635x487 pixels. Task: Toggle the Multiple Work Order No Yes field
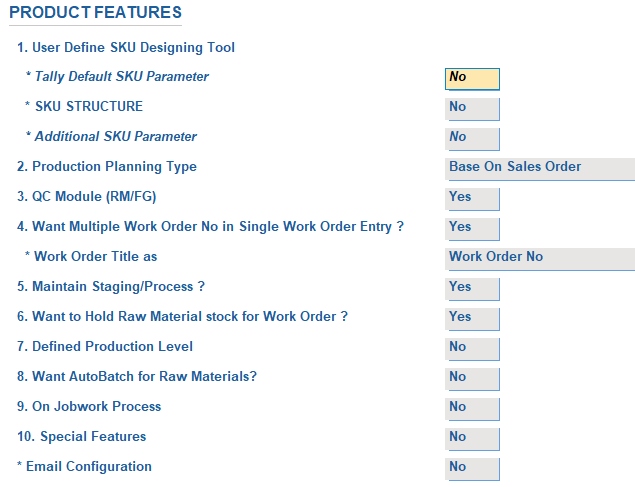(472, 228)
